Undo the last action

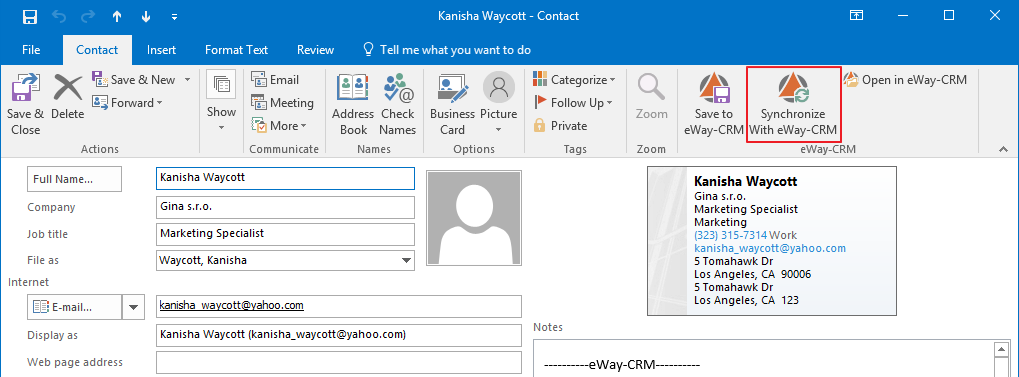59,16
